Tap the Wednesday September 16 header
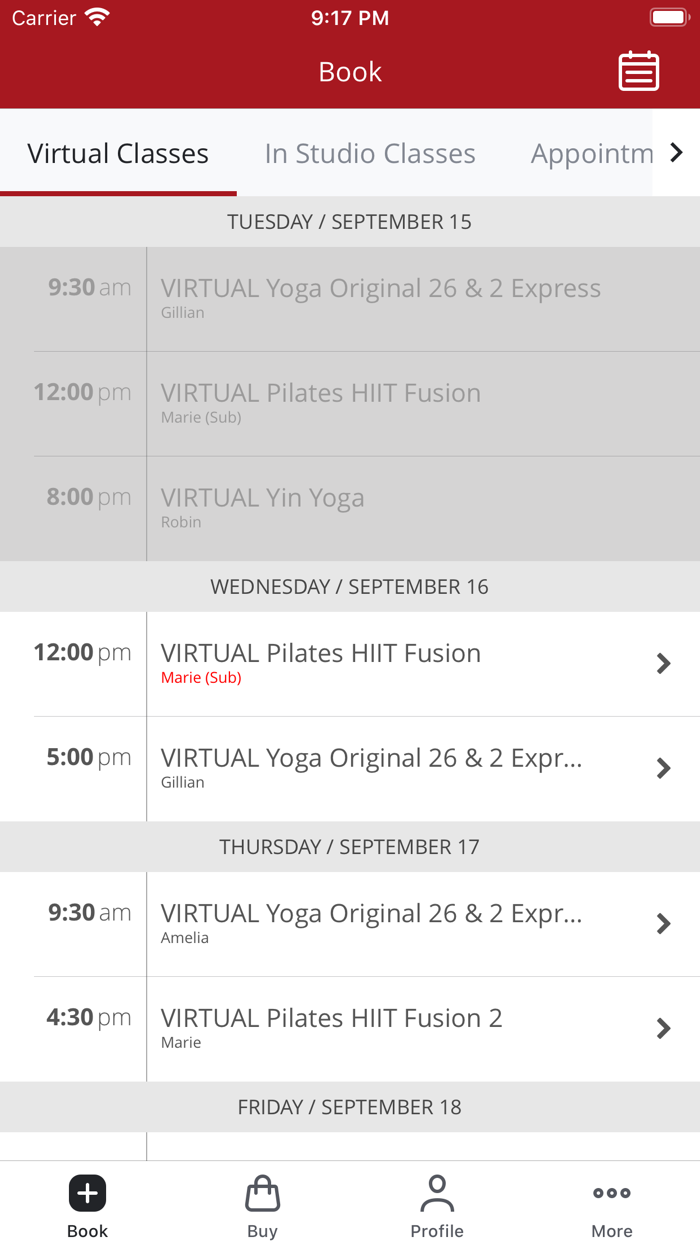Viewport: 700px width, 1244px height. point(350,587)
